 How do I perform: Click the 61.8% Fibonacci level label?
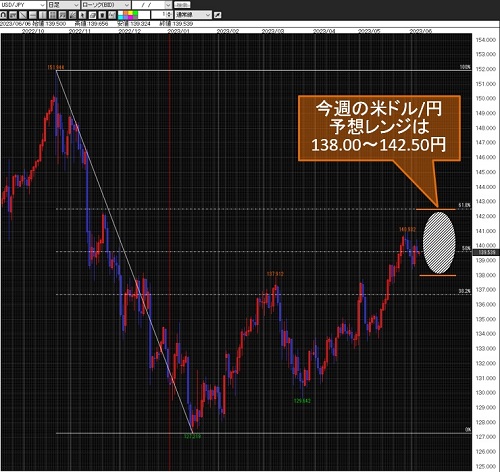tap(465, 205)
